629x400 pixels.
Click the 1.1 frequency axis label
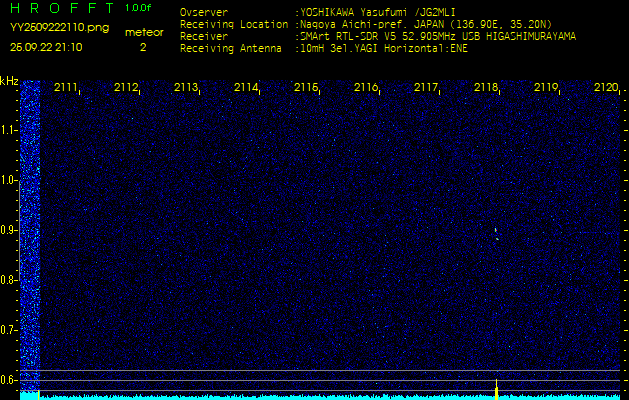[9, 130]
